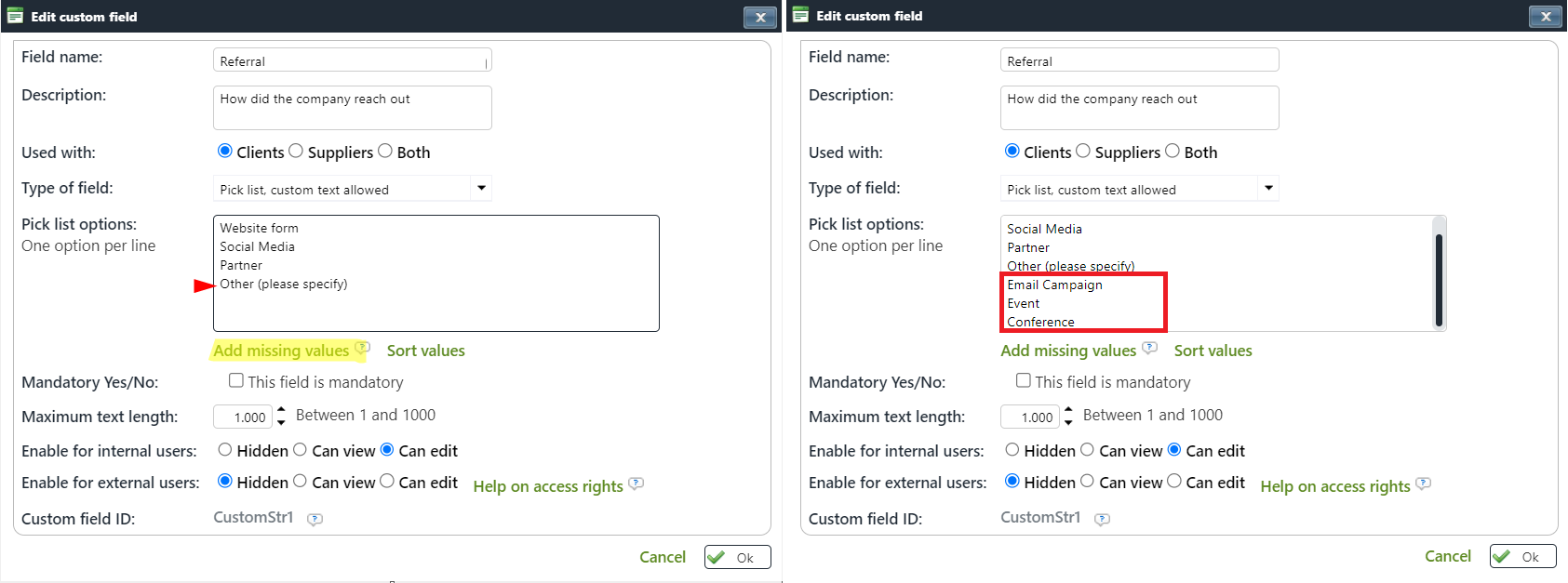
Task: Open Type of field dropdown in right dialog
Action: 1268,188
